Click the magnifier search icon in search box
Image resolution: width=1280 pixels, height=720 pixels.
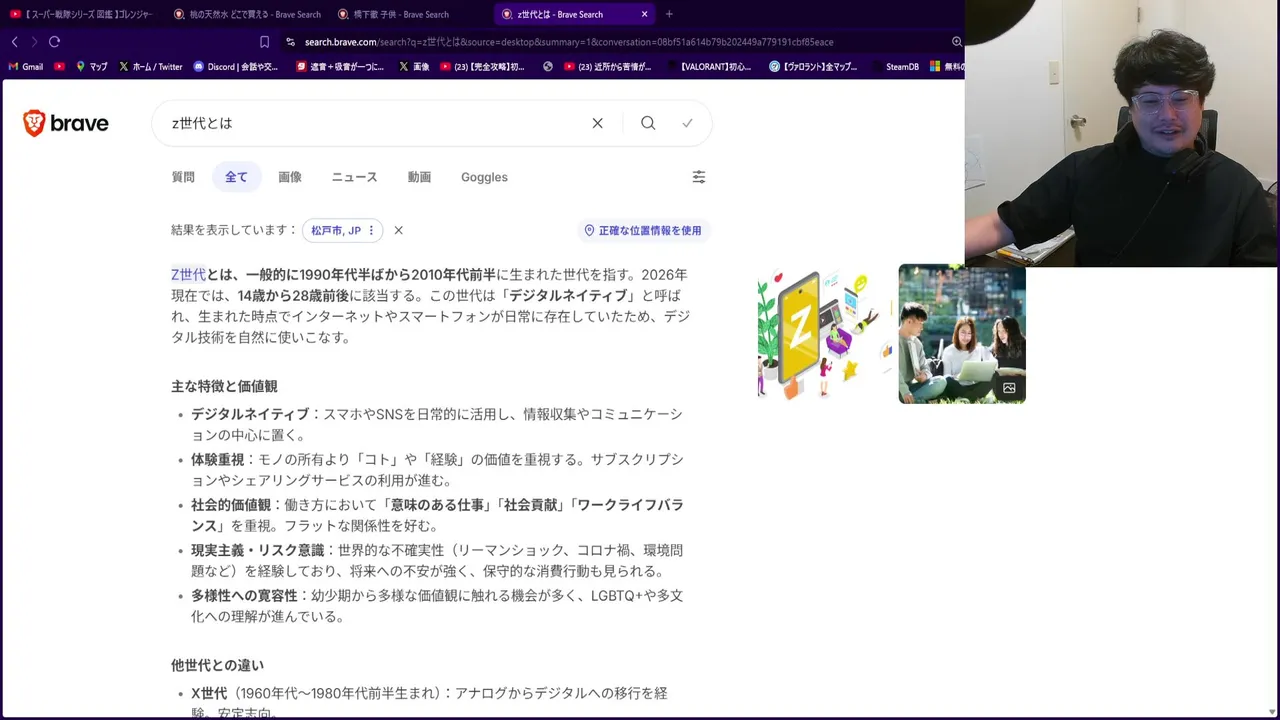pyautogui.click(x=648, y=123)
